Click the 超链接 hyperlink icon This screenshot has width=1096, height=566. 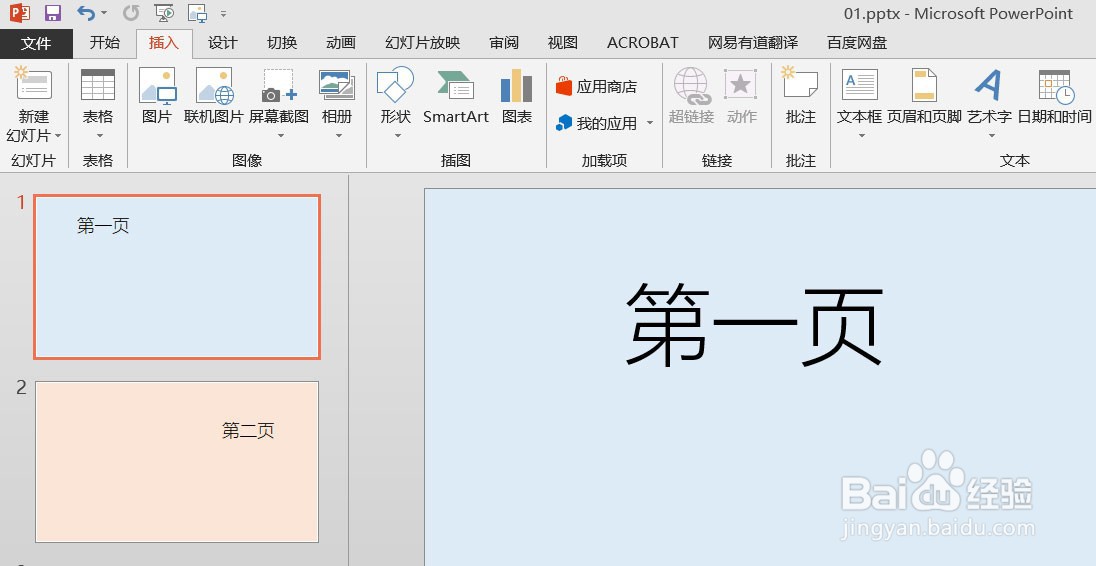coord(691,86)
